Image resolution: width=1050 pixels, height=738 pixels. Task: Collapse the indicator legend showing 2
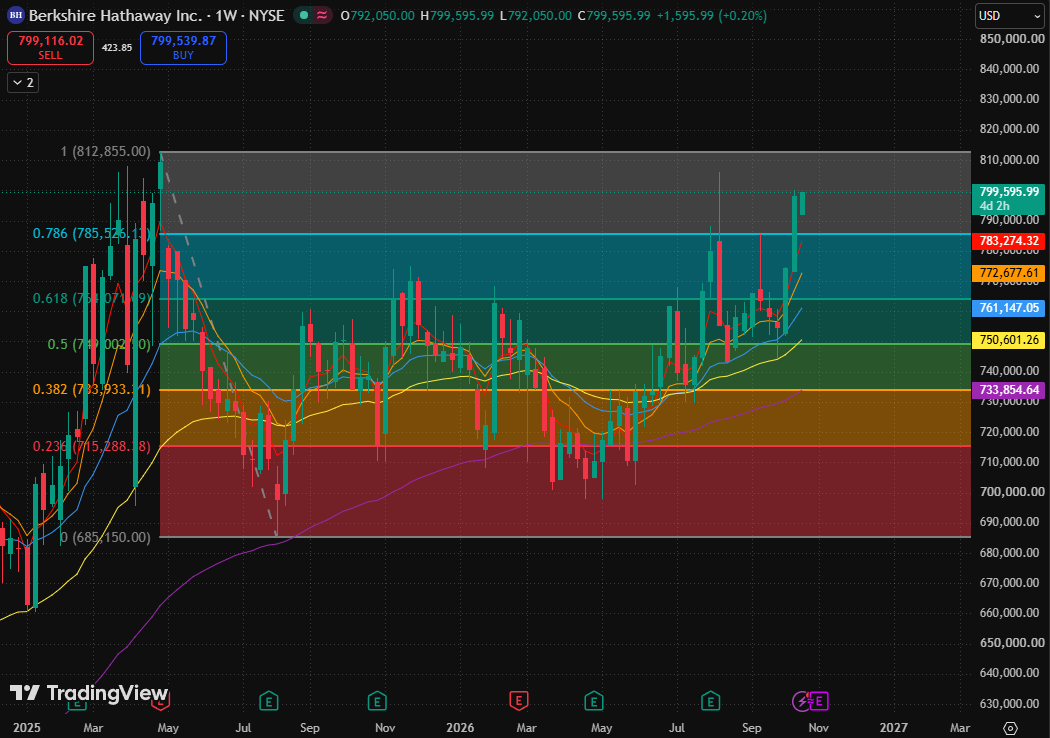(x=23, y=82)
